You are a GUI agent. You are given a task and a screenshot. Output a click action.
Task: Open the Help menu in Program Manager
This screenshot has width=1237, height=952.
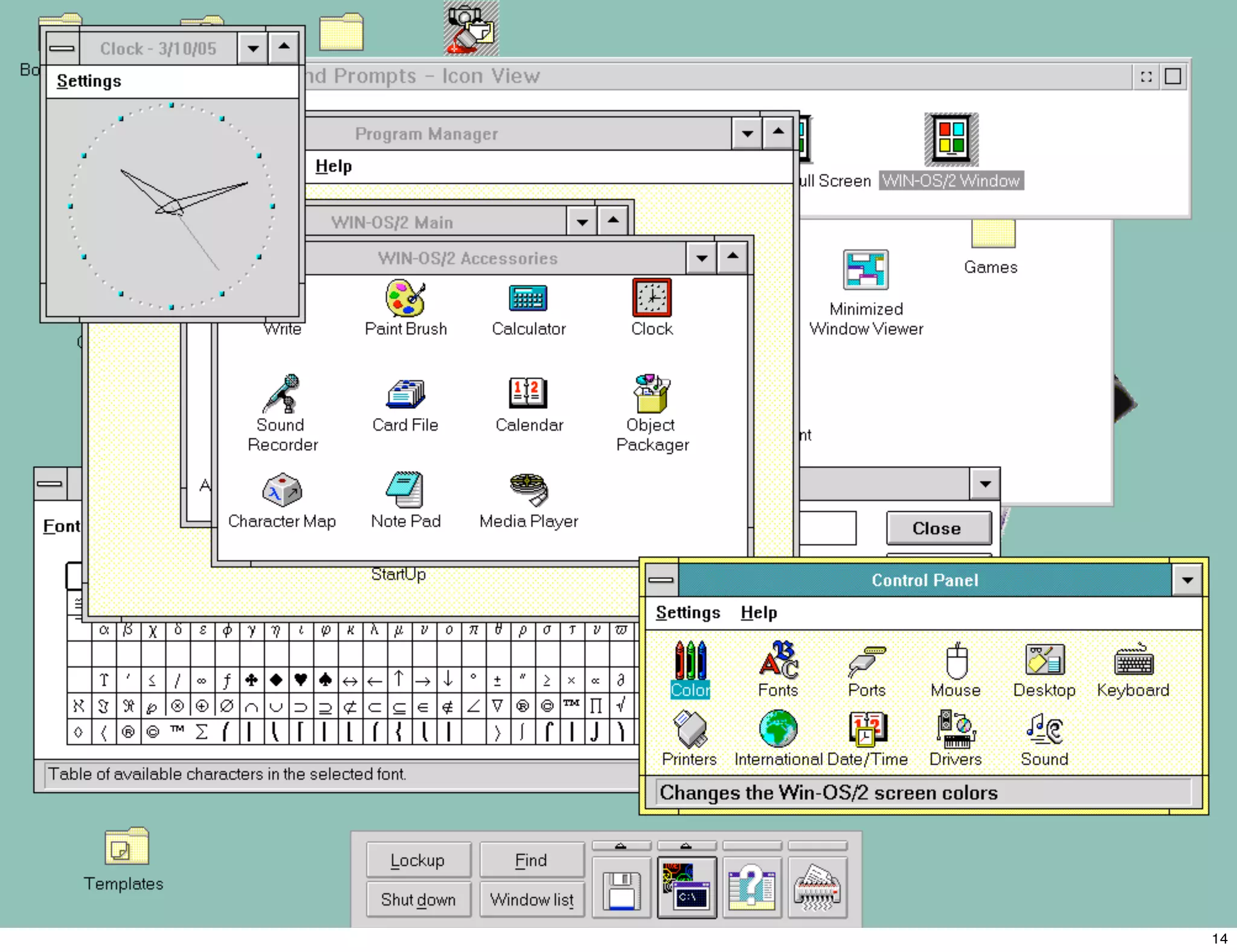pos(333,166)
